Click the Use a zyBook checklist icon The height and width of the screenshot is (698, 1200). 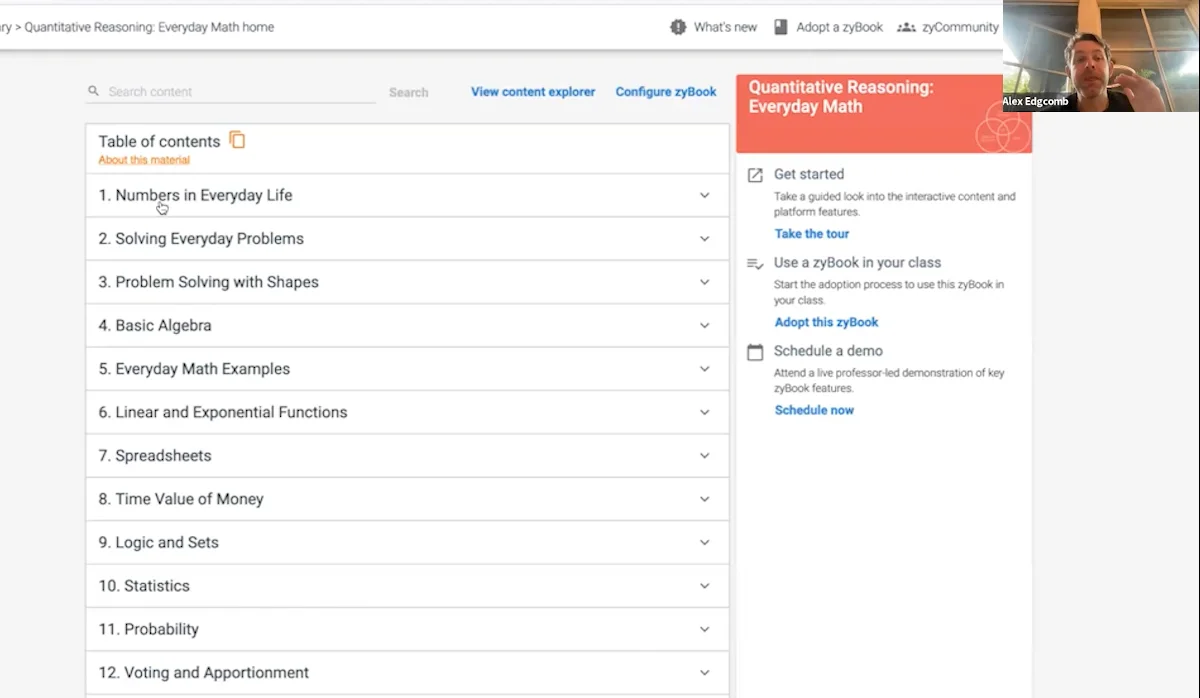coord(755,264)
